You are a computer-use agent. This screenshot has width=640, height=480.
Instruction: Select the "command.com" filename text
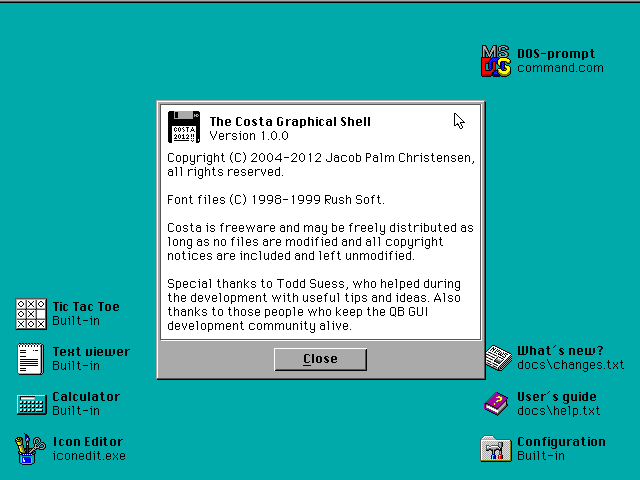click(x=560, y=68)
